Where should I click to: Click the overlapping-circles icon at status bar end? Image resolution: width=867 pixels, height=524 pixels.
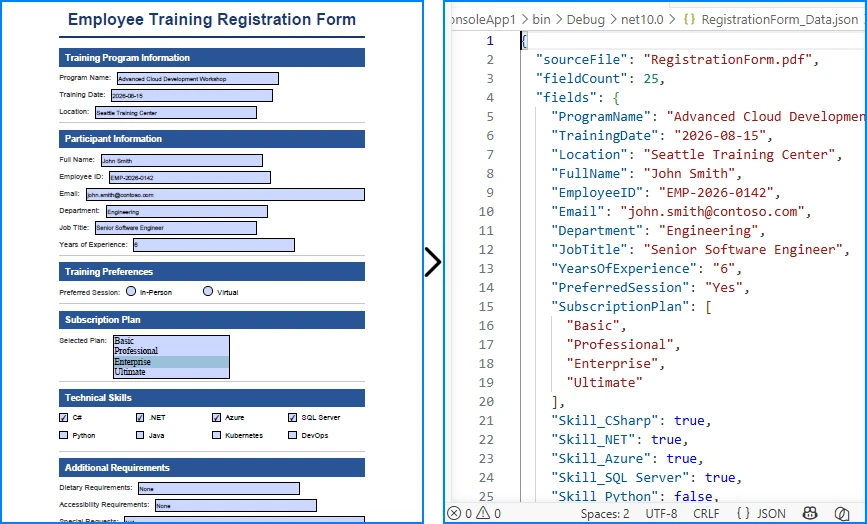click(x=842, y=513)
